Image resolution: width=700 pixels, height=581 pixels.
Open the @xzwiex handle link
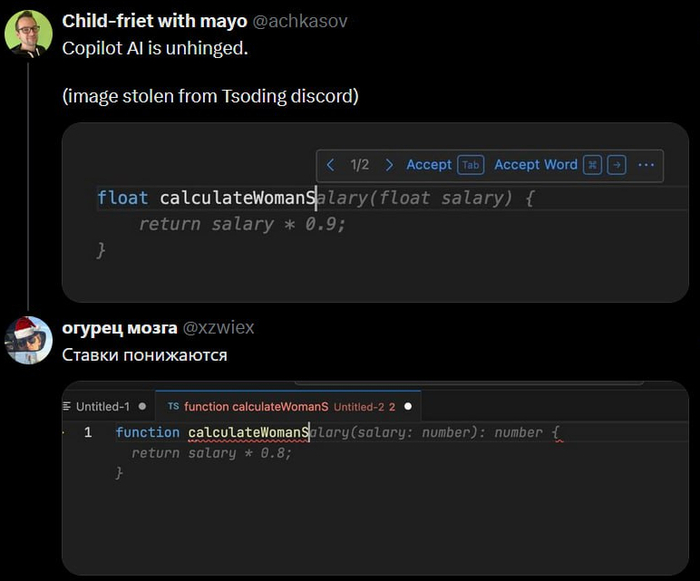218,327
